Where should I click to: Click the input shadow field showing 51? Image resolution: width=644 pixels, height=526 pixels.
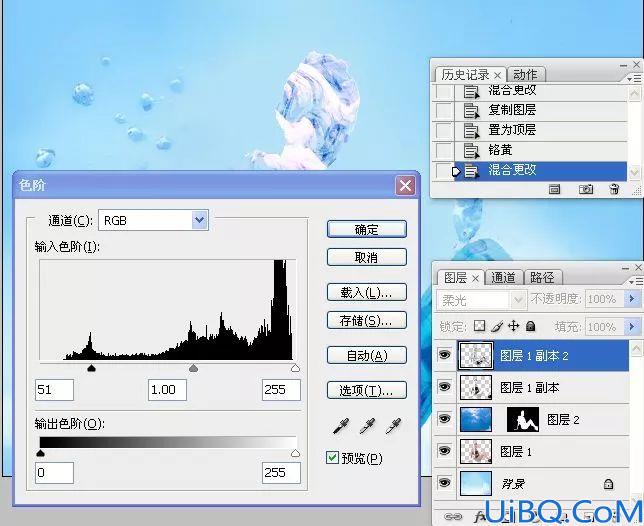point(54,390)
